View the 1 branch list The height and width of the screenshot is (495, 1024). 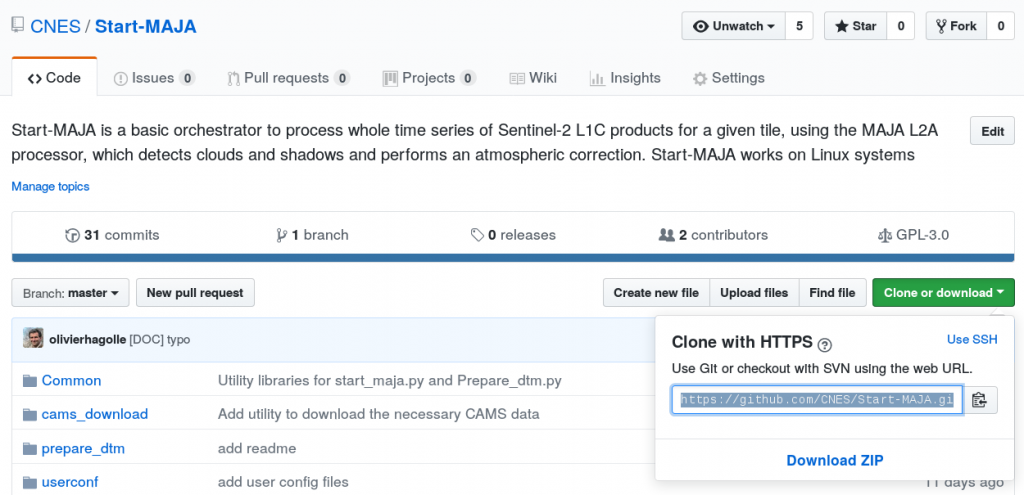click(x=312, y=235)
